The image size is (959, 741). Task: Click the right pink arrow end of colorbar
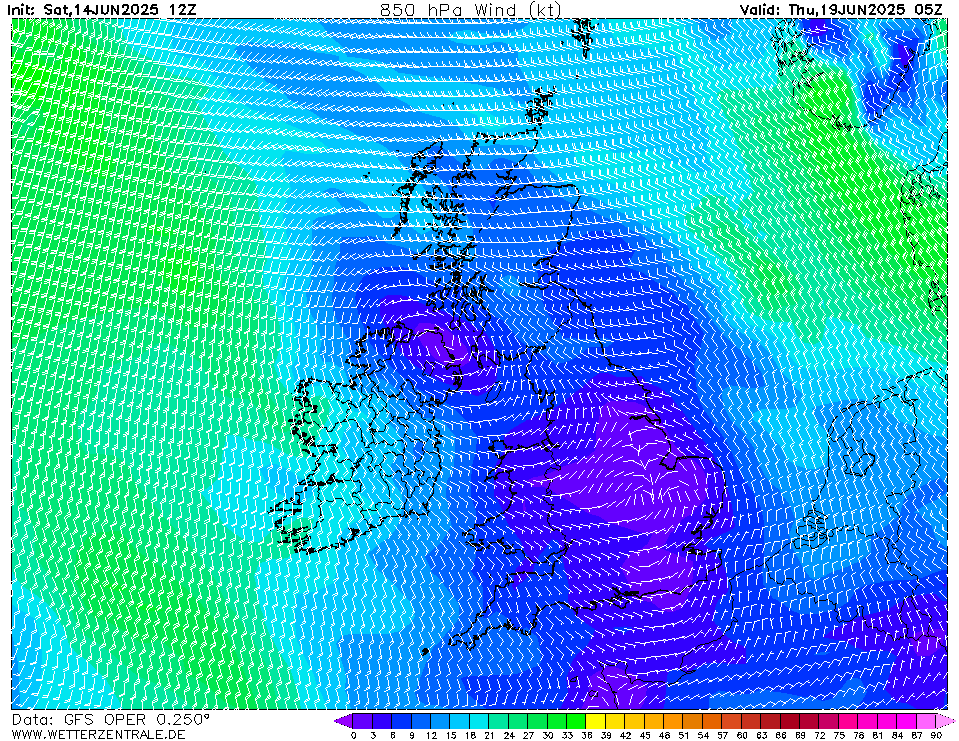(945, 721)
